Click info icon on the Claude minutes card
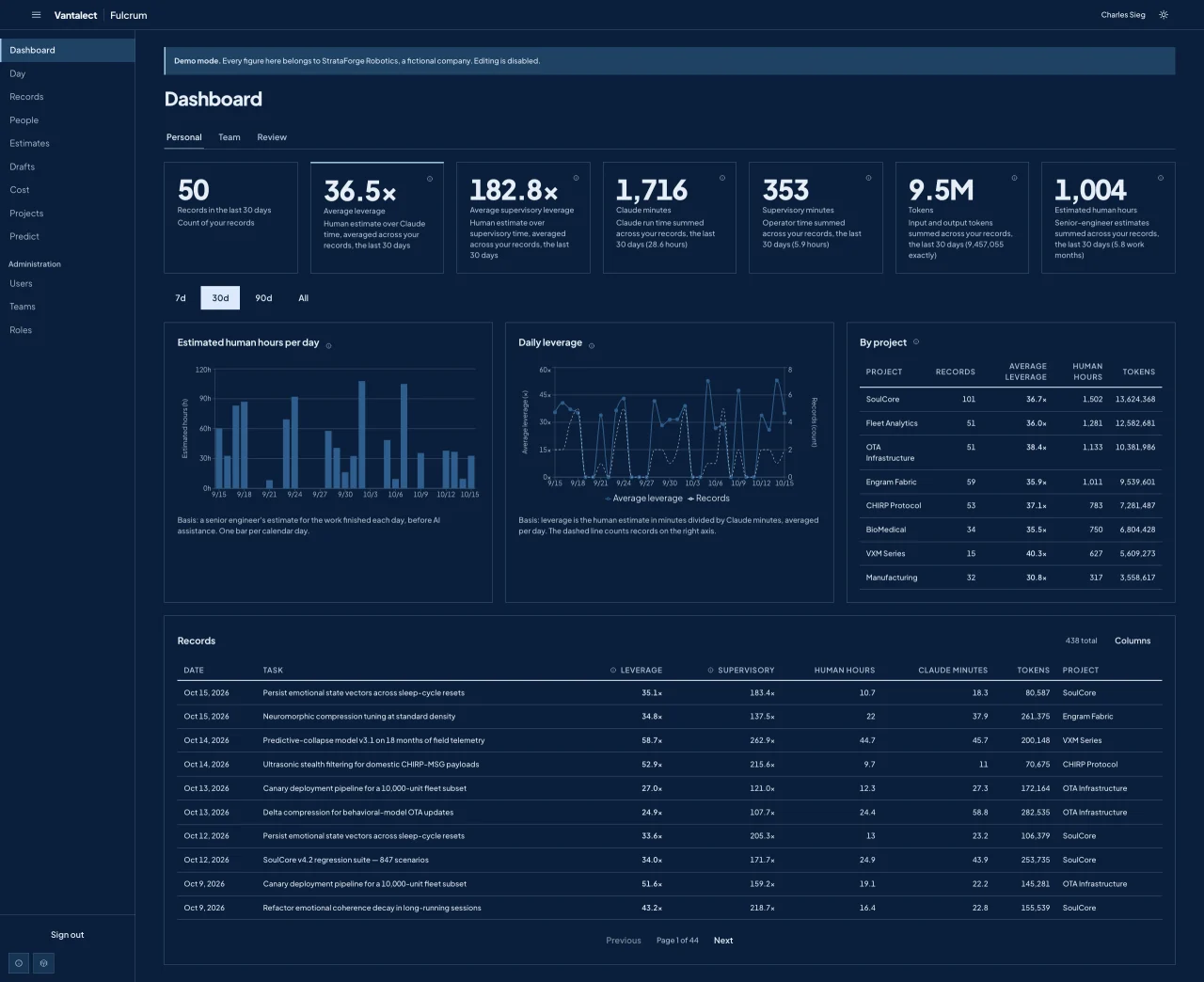The width and height of the screenshot is (1204, 982). point(722,178)
